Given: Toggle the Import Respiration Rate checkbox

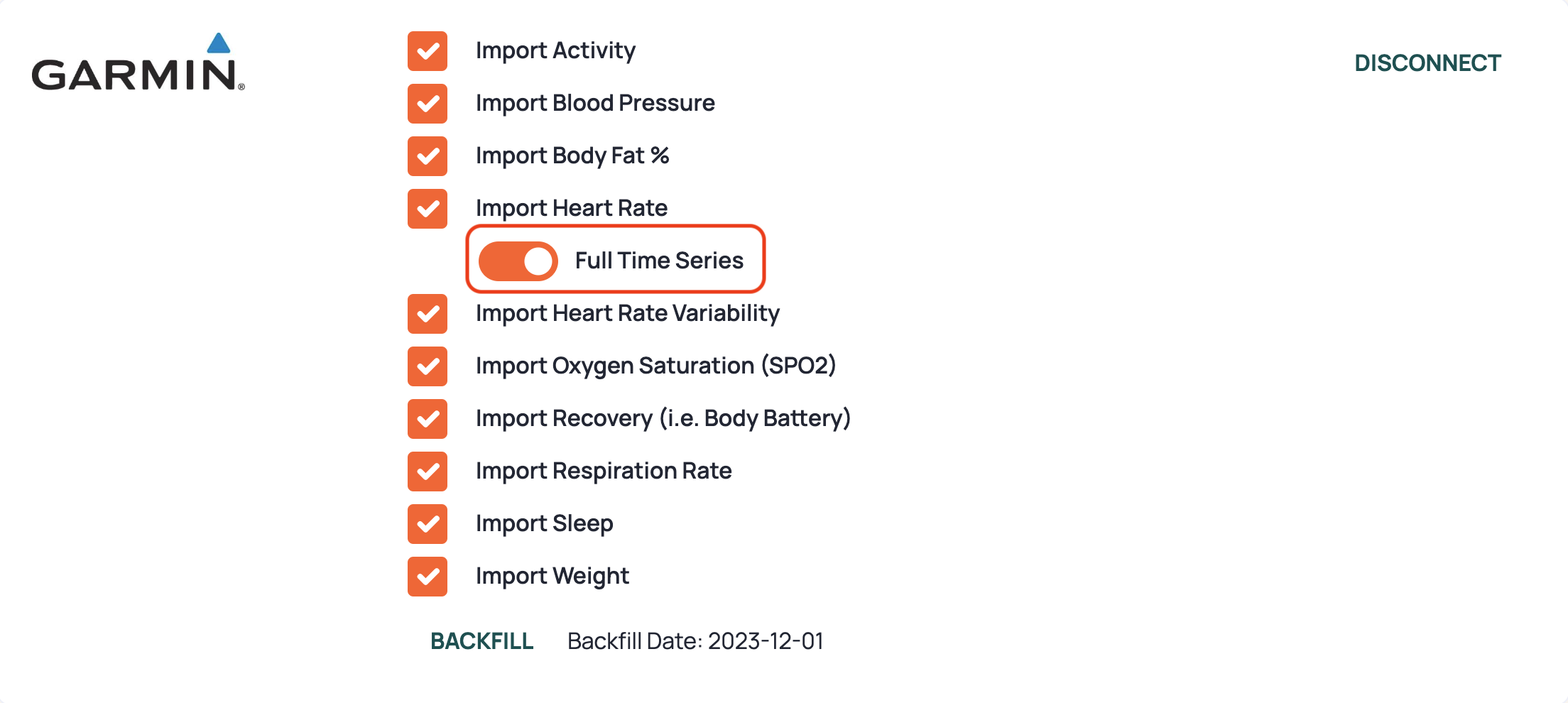Looking at the screenshot, I should coord(428,472).
